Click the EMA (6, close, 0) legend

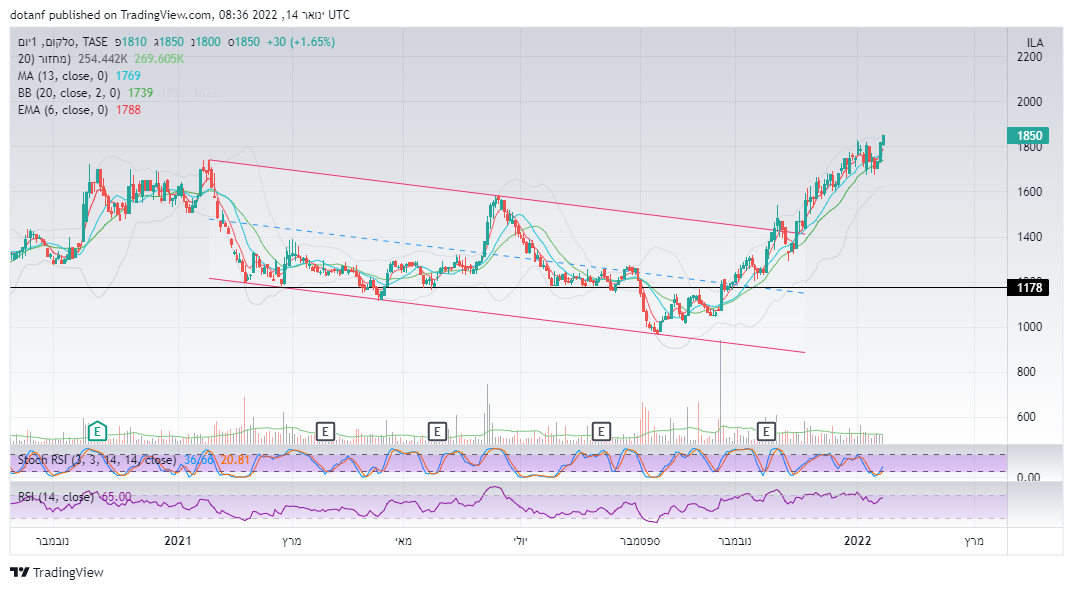pos(63,110)
